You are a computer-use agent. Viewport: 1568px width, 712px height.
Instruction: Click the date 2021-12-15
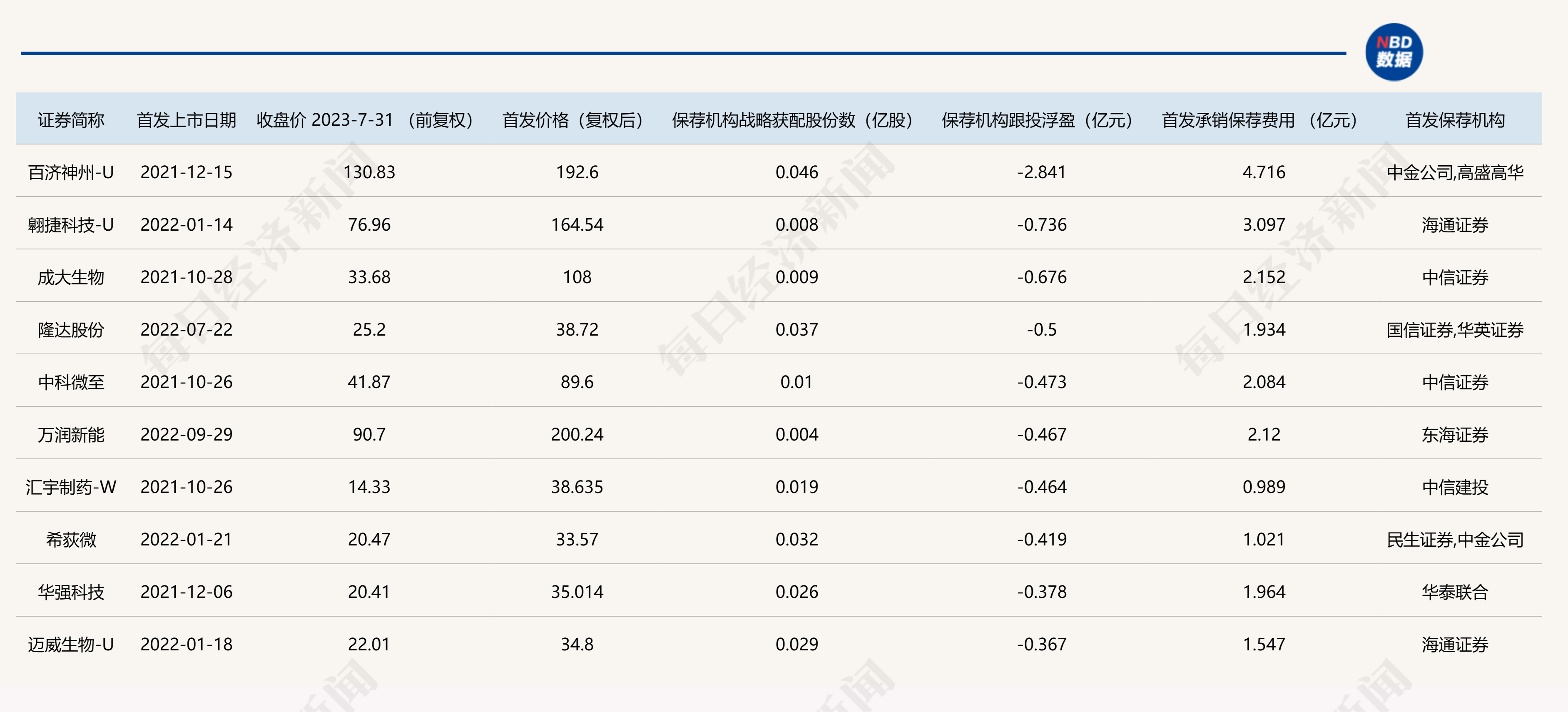tap(186, 172)
